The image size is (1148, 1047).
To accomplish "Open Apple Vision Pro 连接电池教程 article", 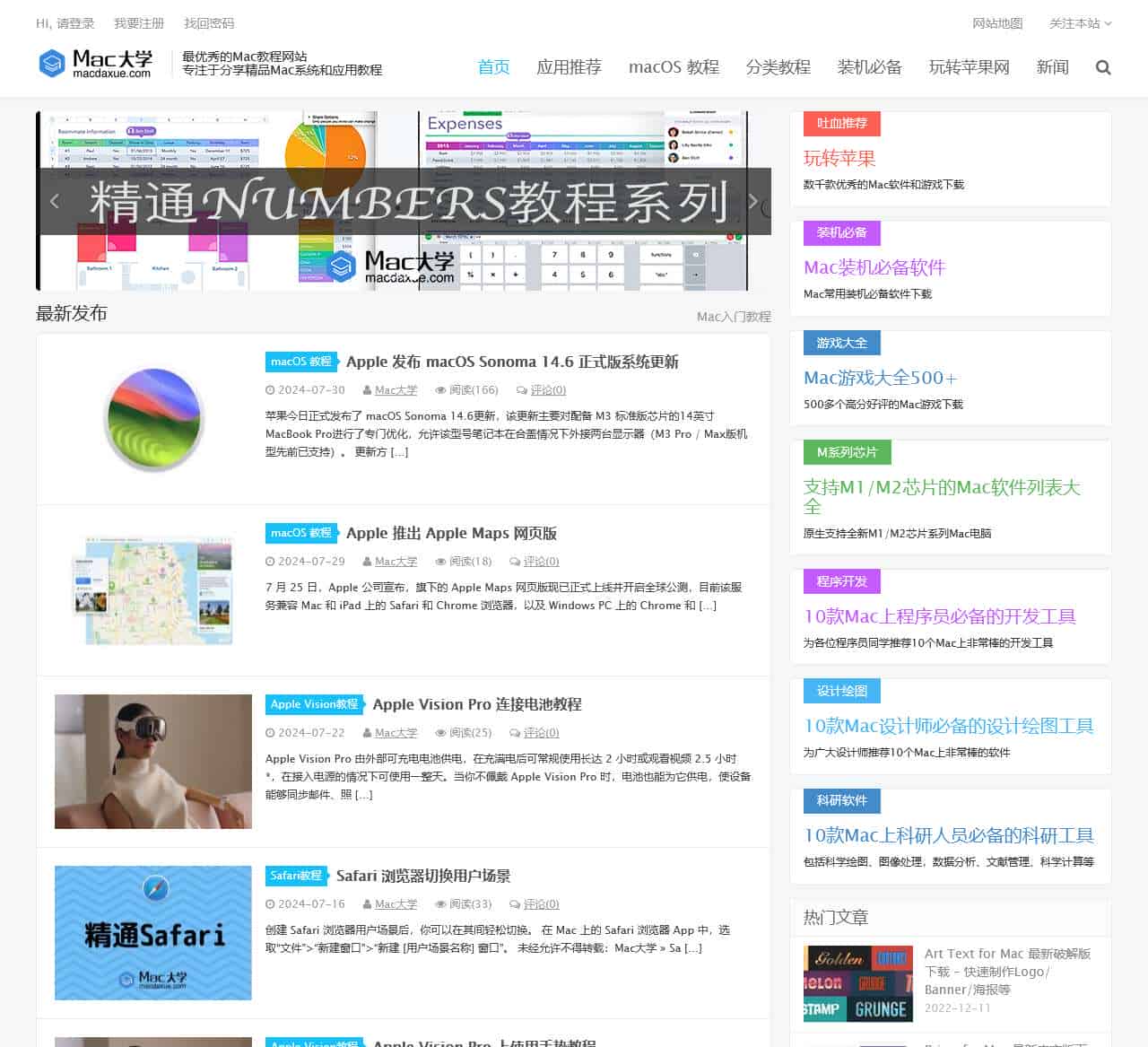I will (x=477, y=704).
